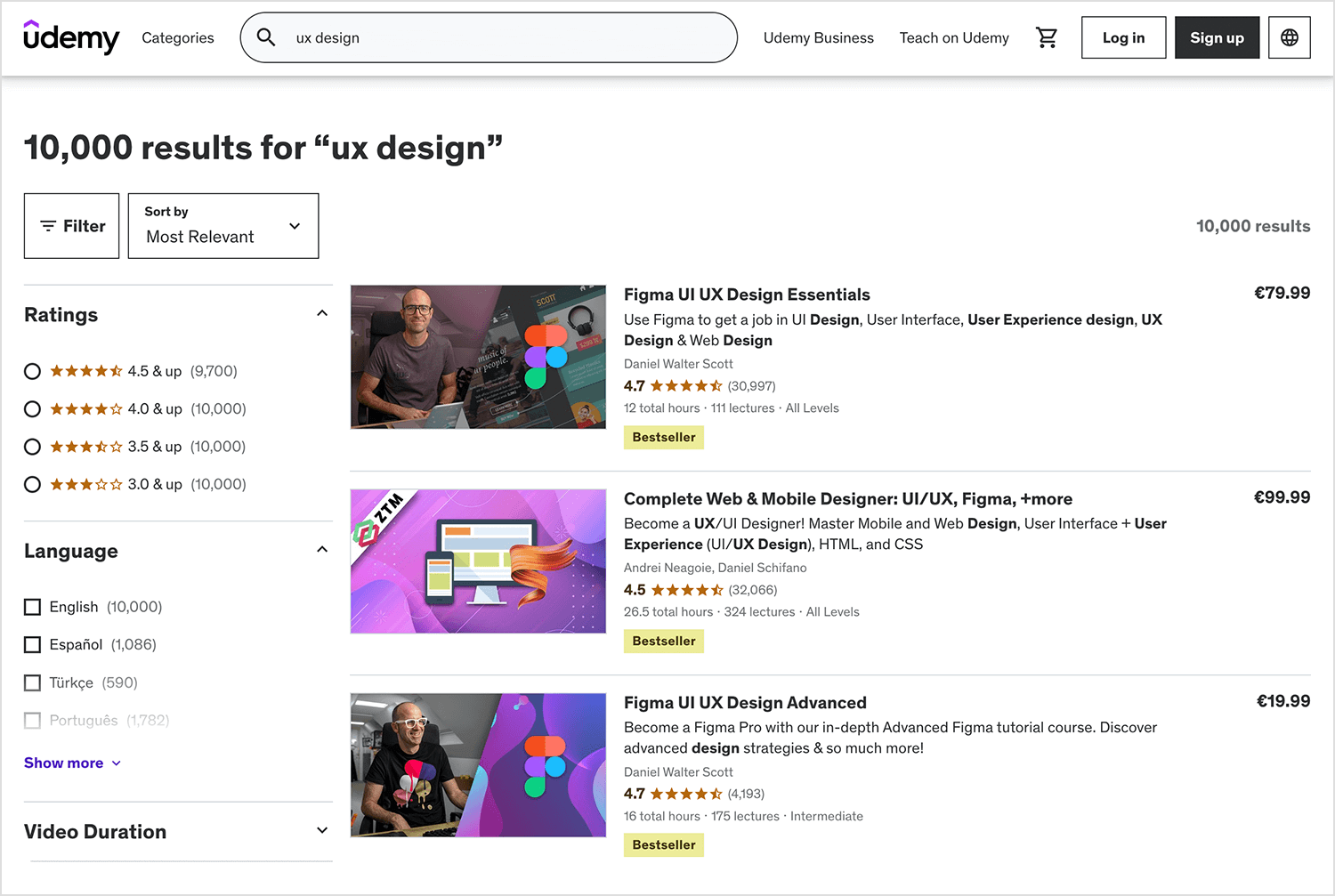Check the Türkçe language checkbox
The image size is (1335, 896).
(32, 682)
